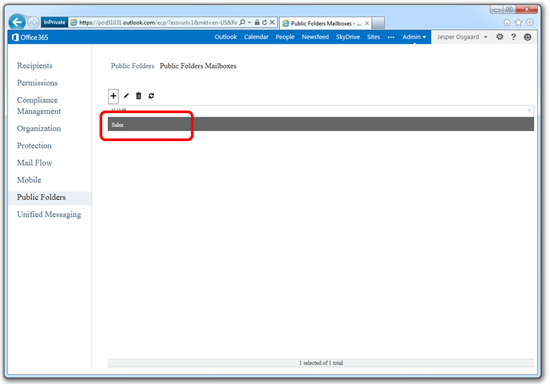This screenshot has height=385, width=550.
Task: Open the browser home icon
Action: point(507,22)
